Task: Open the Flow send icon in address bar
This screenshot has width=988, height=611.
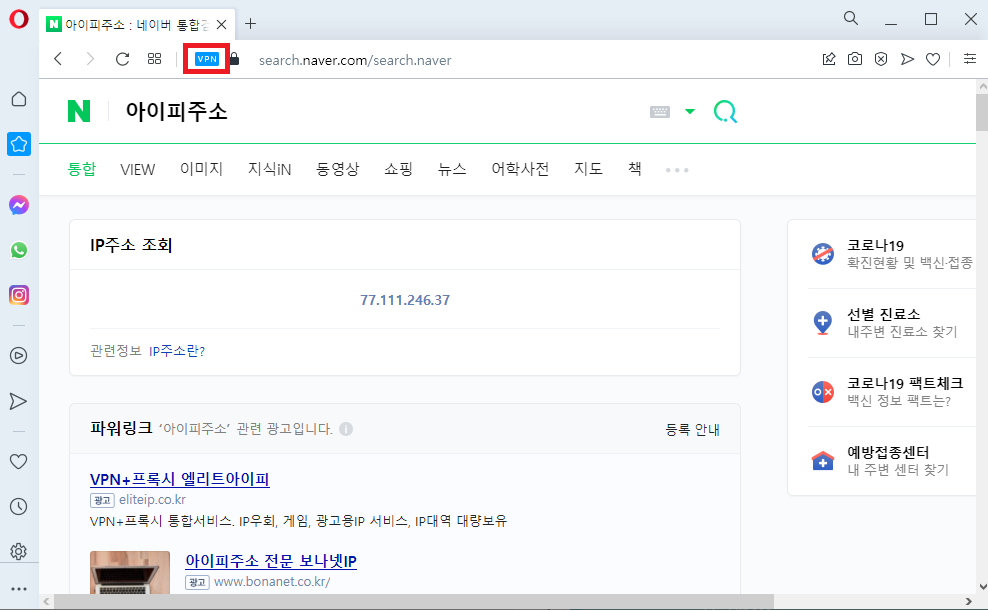Action: pos(907,59)
